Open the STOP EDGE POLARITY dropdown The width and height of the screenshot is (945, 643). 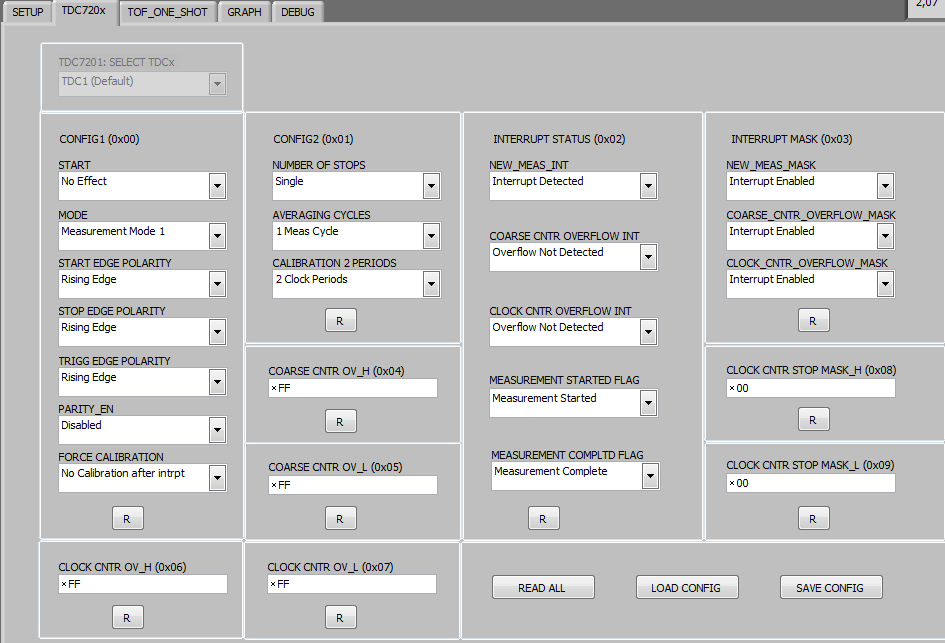[216, 332]
